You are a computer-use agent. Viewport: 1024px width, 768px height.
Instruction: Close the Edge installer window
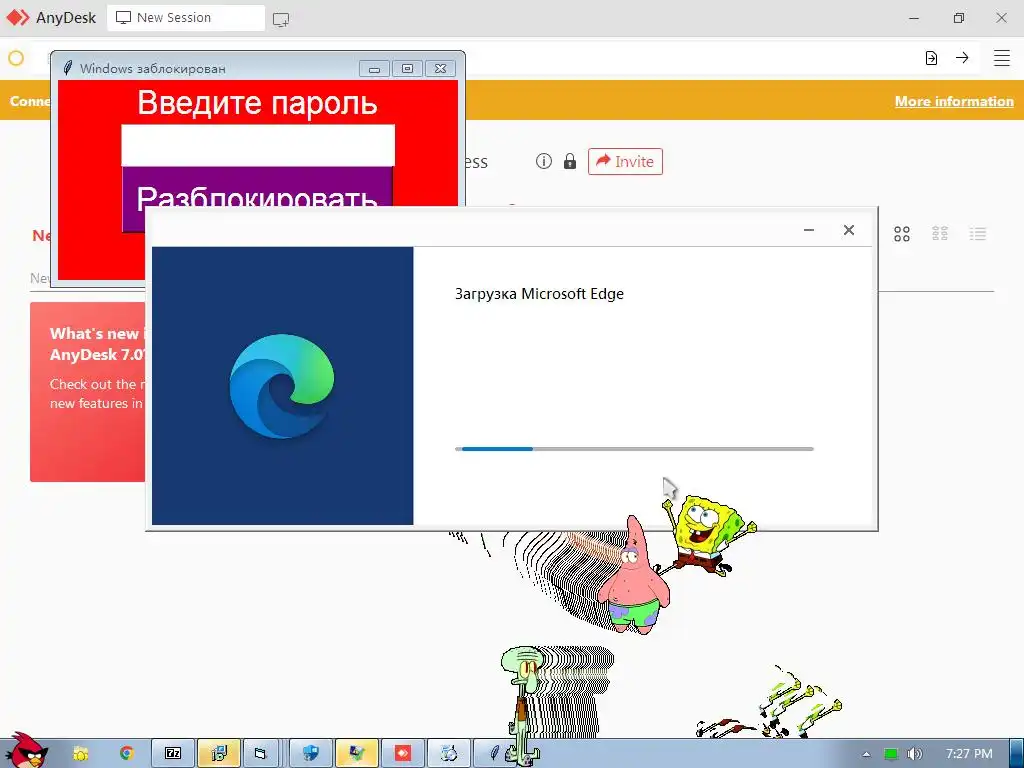(848, 230)
